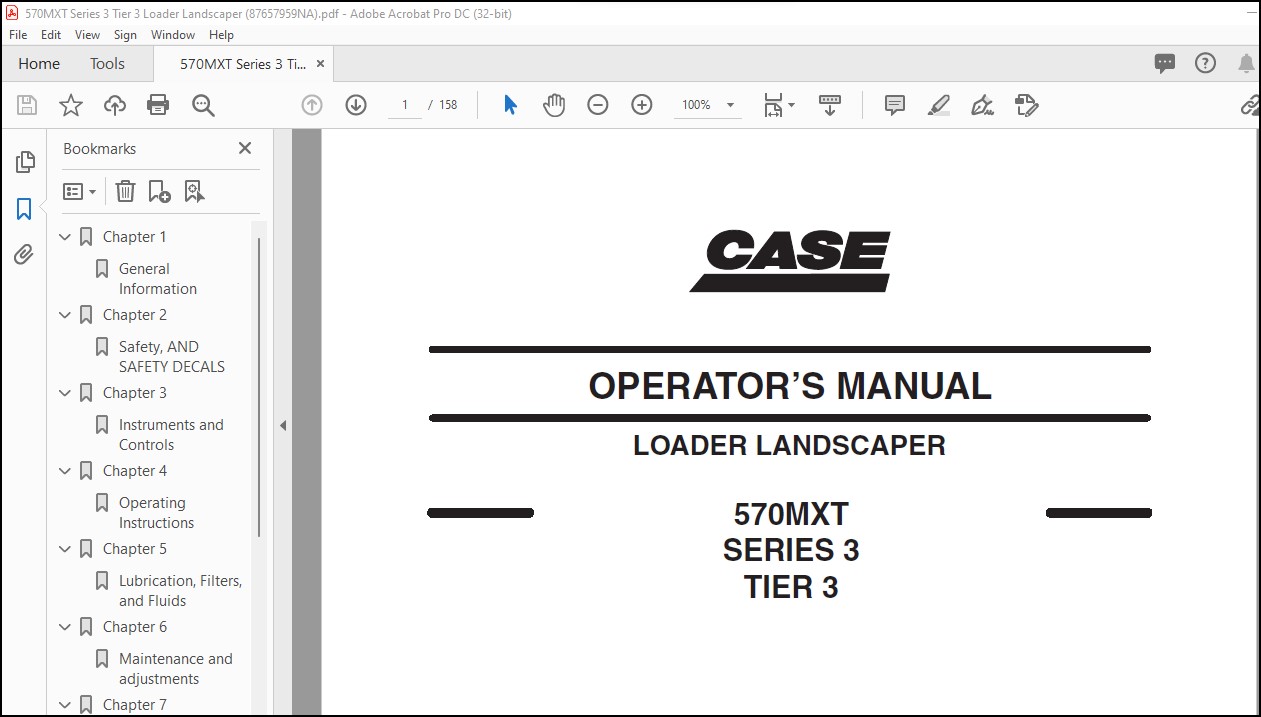Zoom out with minus icon

[x=598, y=105]
